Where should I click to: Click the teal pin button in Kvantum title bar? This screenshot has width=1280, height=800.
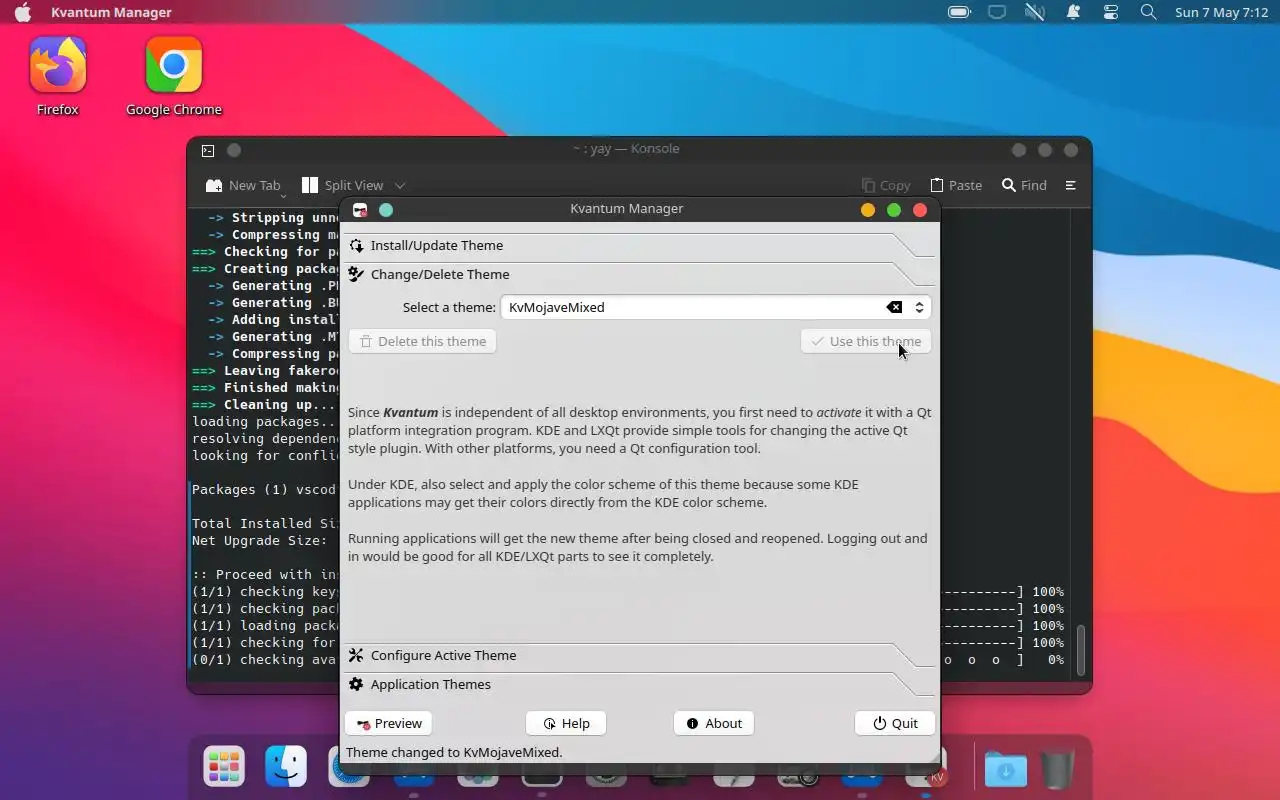tap(386, 210)
